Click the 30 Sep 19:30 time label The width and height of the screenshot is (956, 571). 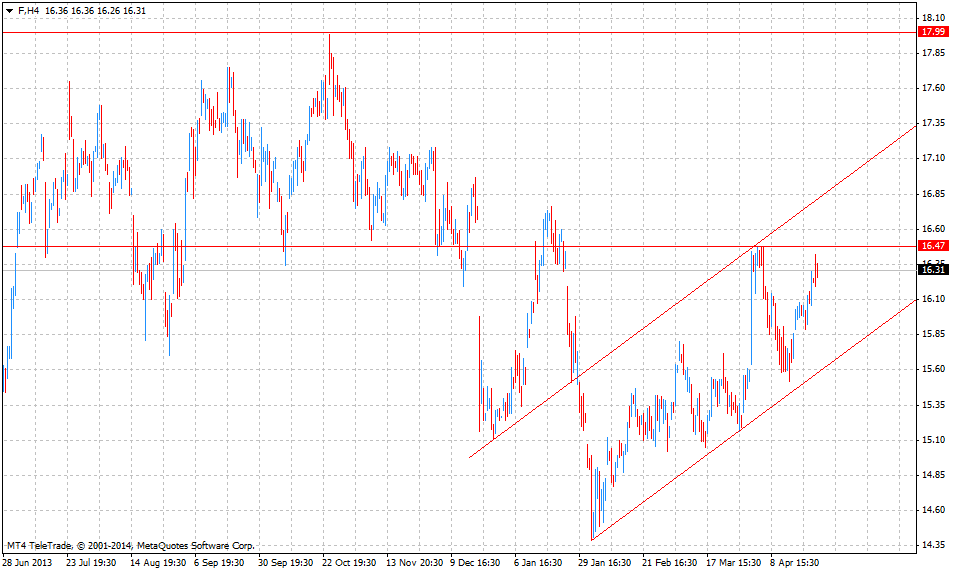[285, 562]
